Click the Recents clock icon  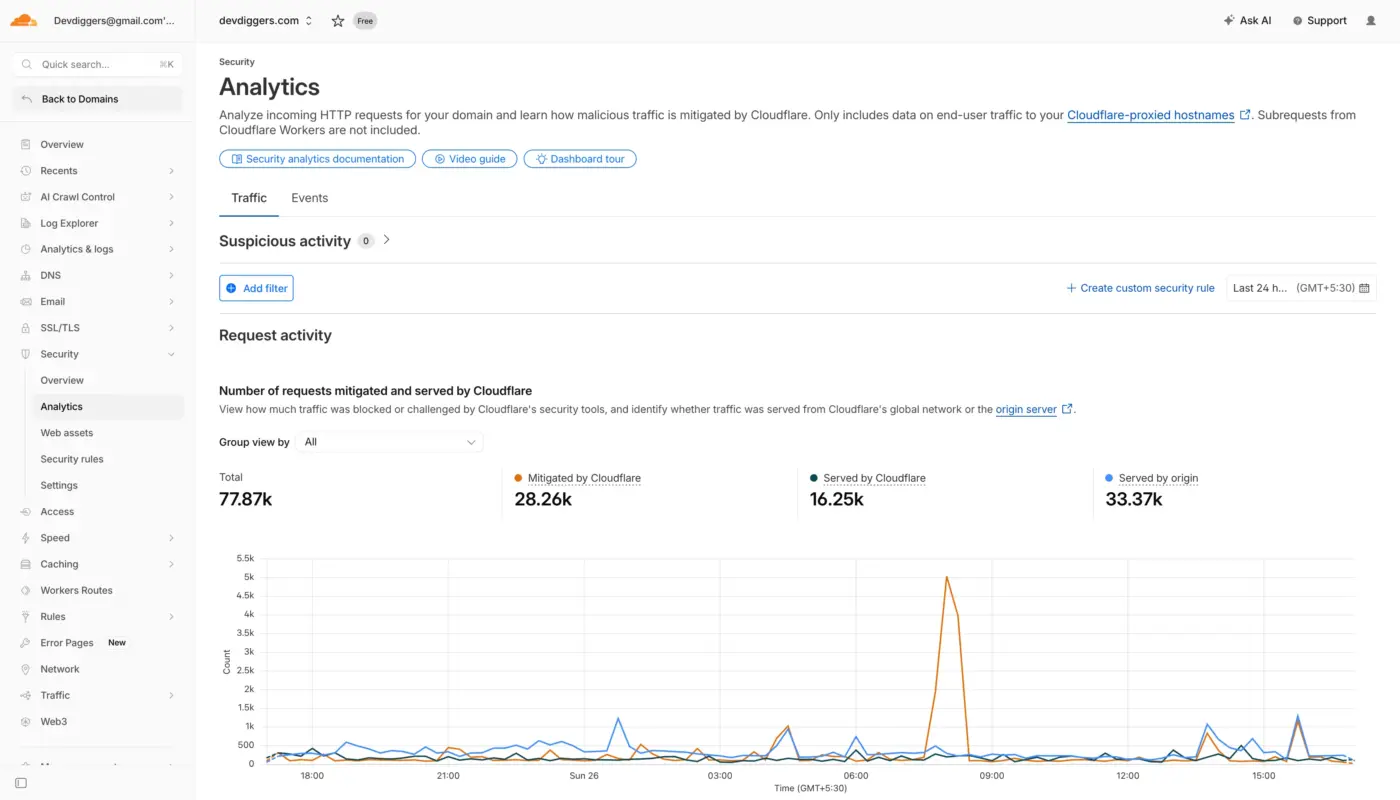26,171
